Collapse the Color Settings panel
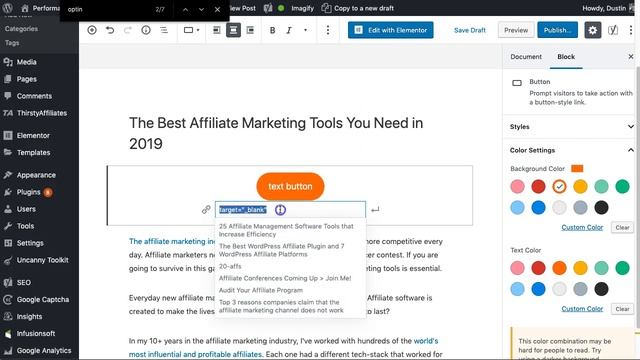This screenshot has width=640, height=360. pyautogui.click(x=571, y=150)
